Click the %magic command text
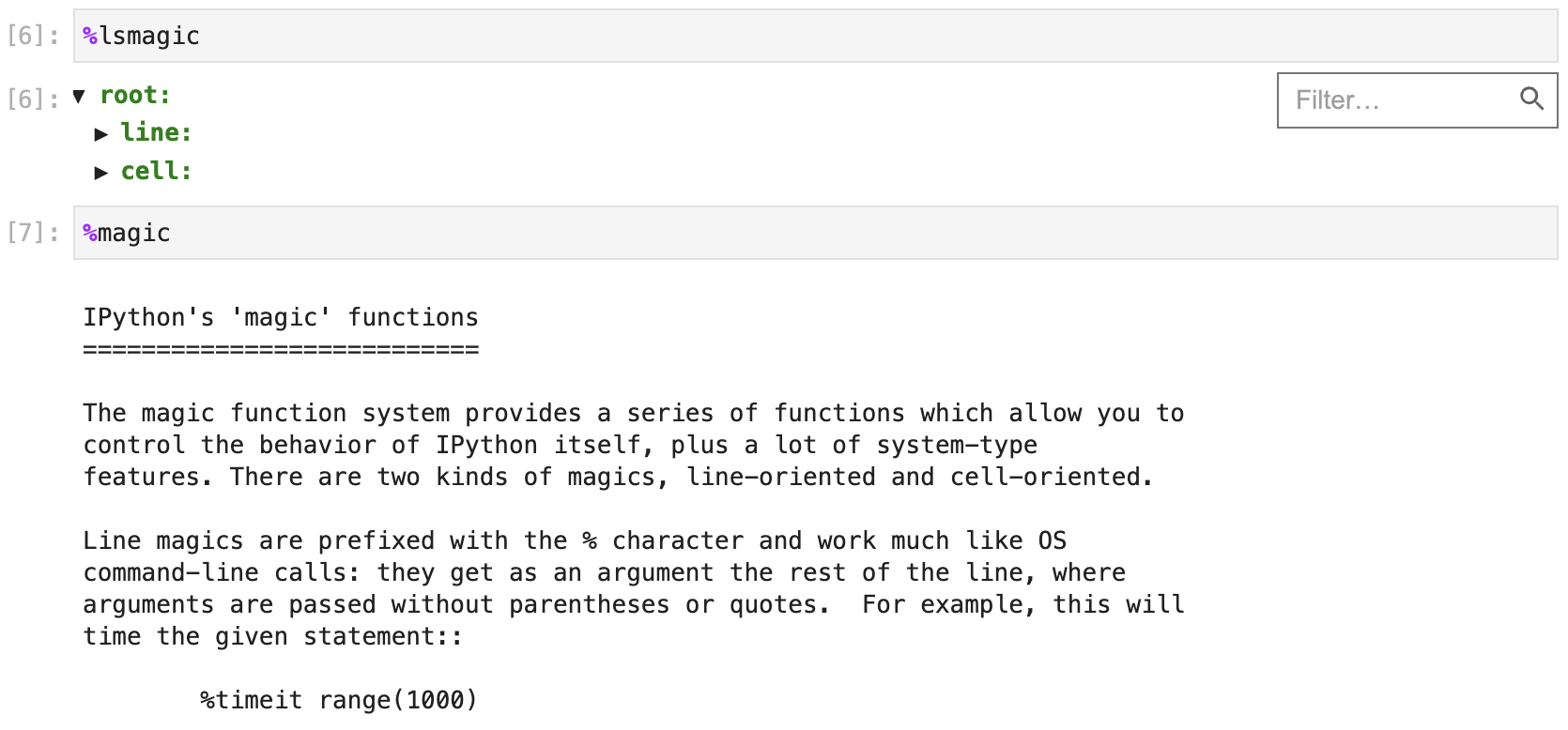 click(x=127, y=232)
